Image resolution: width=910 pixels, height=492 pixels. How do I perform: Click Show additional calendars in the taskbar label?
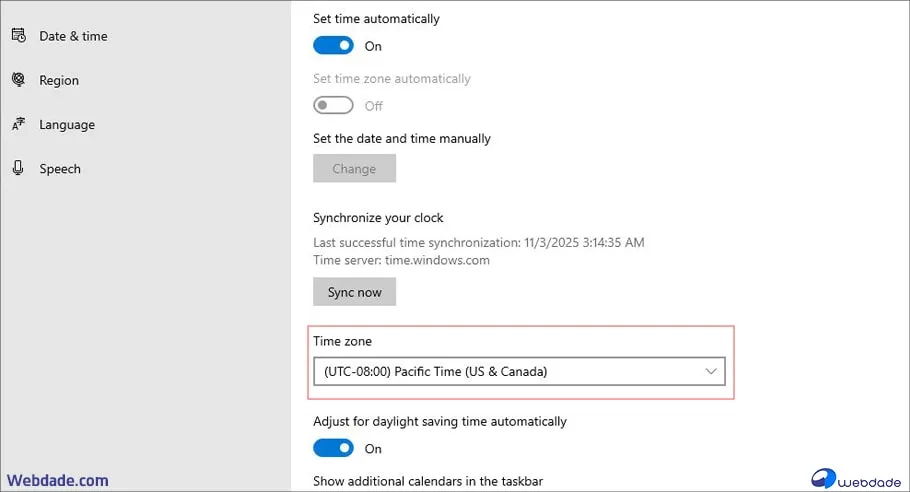click(428, 481)
